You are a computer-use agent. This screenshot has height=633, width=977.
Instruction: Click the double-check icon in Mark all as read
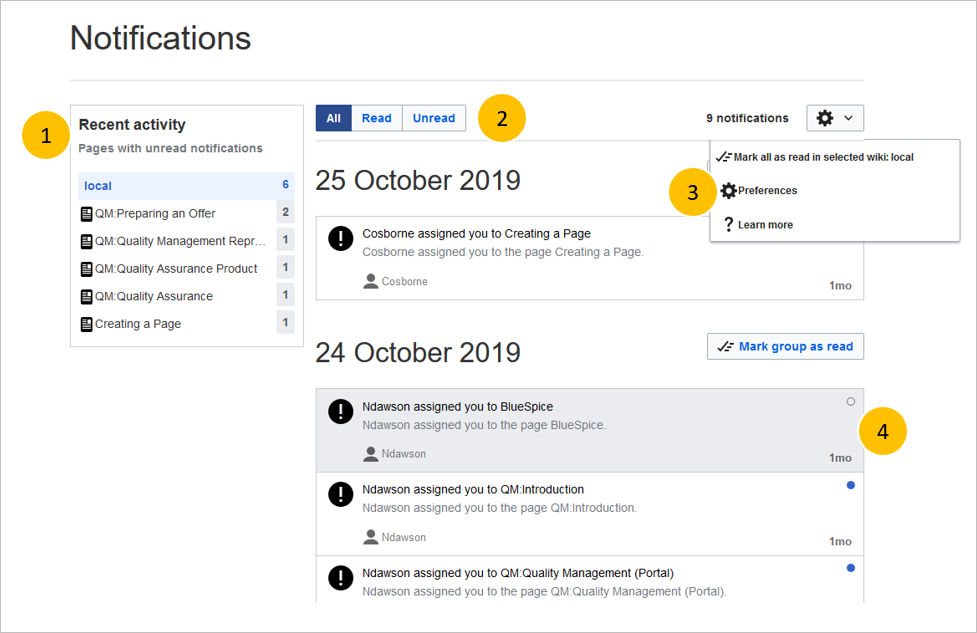click(723, 157)
